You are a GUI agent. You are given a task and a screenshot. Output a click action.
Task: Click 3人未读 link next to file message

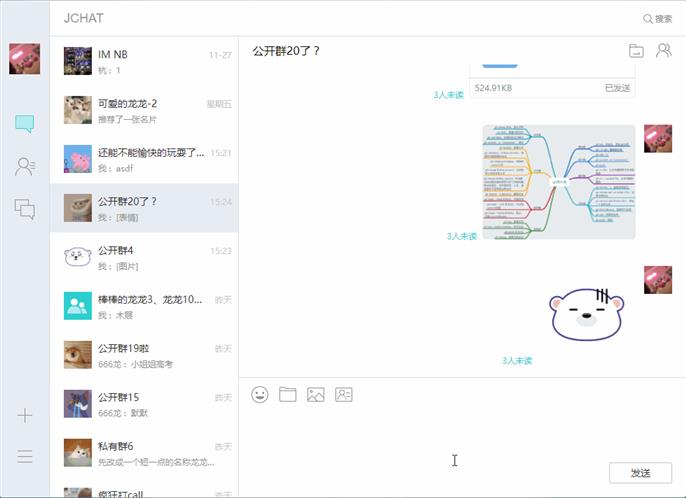448,95
